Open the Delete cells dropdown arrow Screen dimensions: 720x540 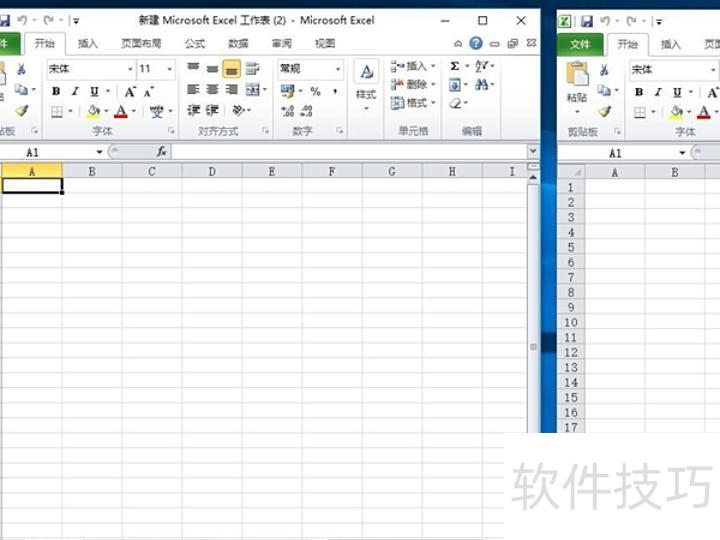(x=433, y=84)
